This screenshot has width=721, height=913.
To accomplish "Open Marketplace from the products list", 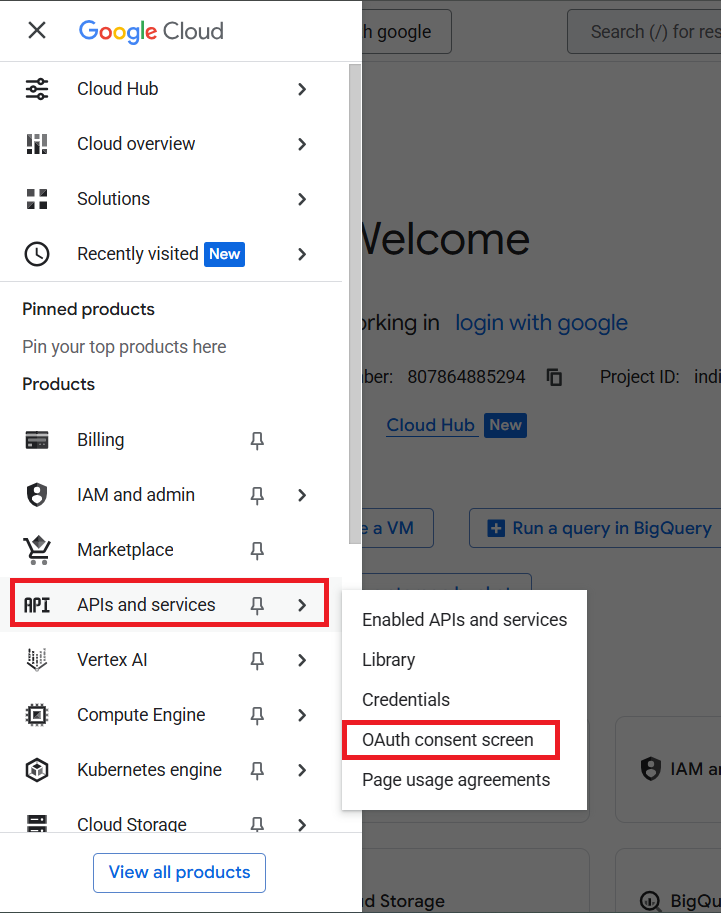I will [125, 550].
